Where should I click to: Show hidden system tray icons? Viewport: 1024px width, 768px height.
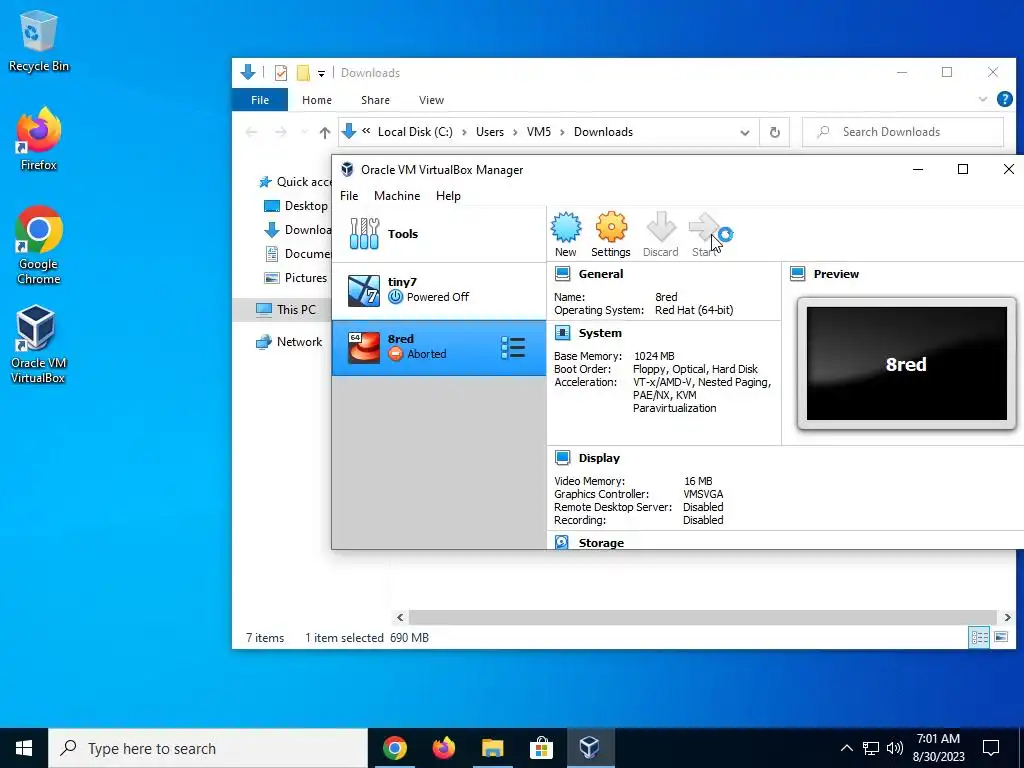click(846, 748)
